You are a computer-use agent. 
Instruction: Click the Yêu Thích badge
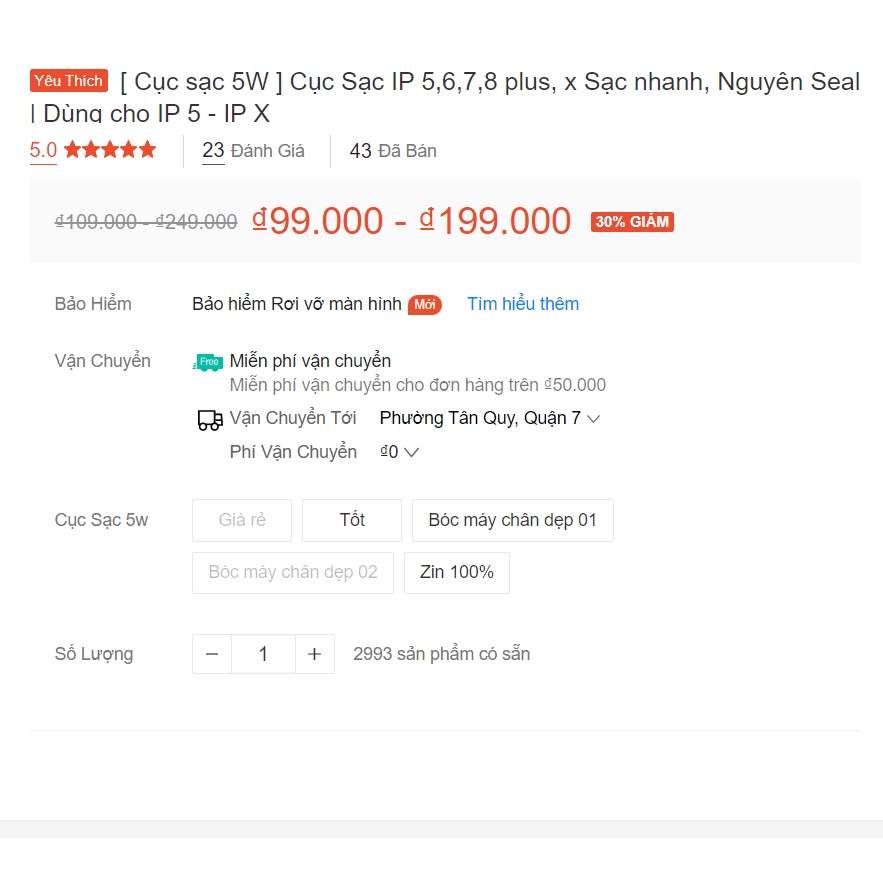point(69,81)
